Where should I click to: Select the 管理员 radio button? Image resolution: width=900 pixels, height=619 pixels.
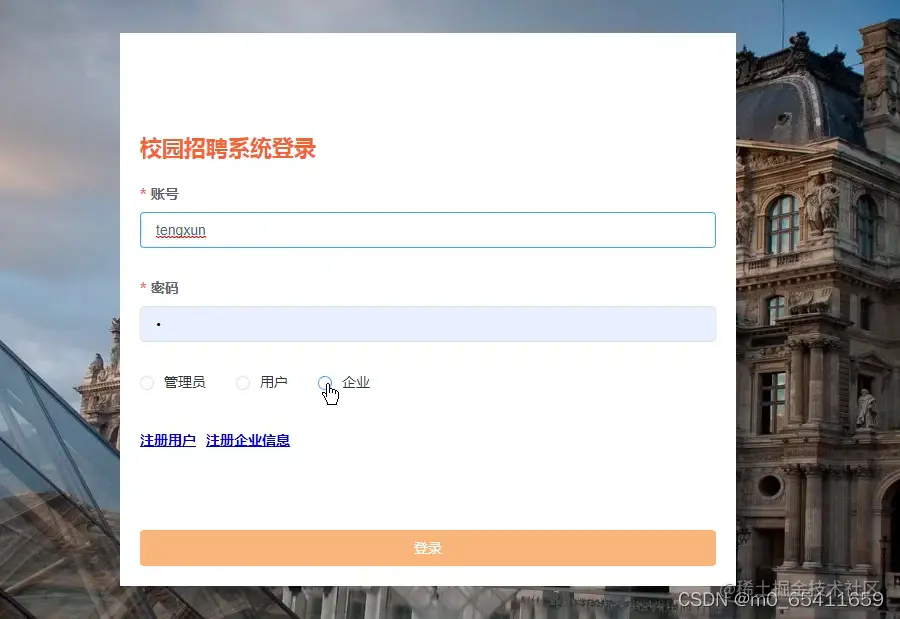point(148,382)
